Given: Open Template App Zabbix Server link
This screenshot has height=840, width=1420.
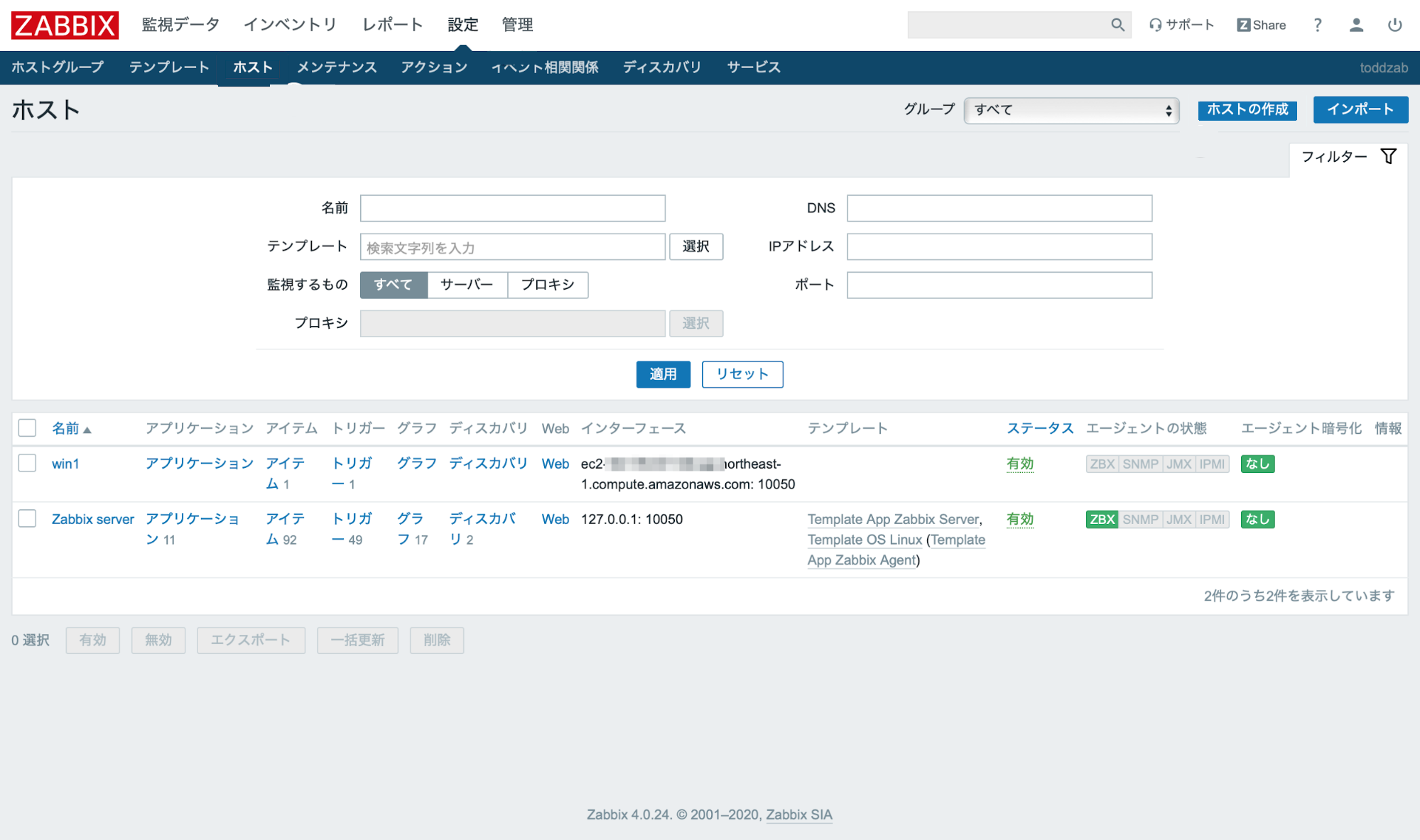Looking at the screenshot, I should pos(893,519).
